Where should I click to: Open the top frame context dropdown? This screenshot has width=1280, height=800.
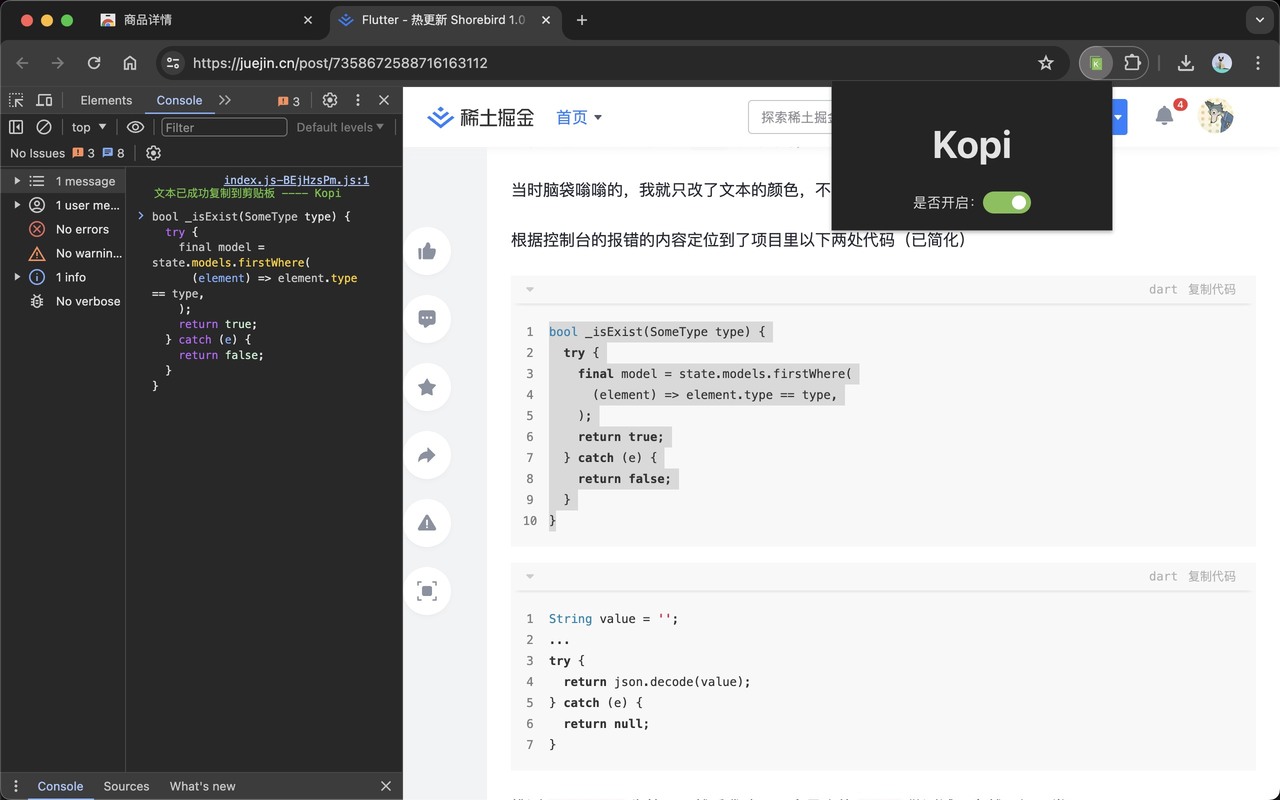point(87,127)
